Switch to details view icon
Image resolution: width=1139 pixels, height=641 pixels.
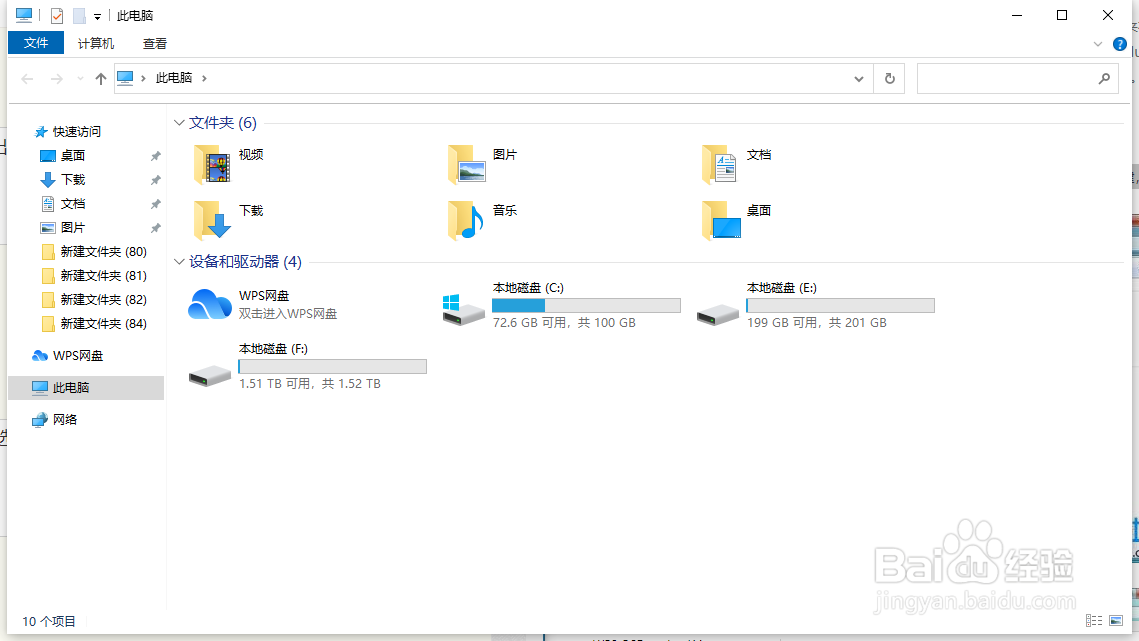coord(1094,620)
